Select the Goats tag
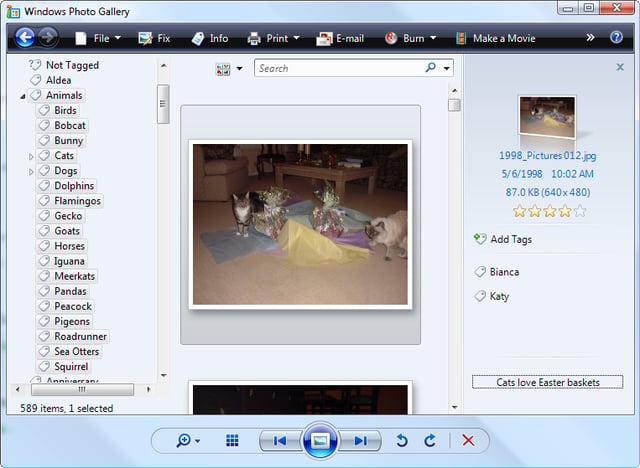The height and width of the screenshot is (468, 640). tap(59, 231)
